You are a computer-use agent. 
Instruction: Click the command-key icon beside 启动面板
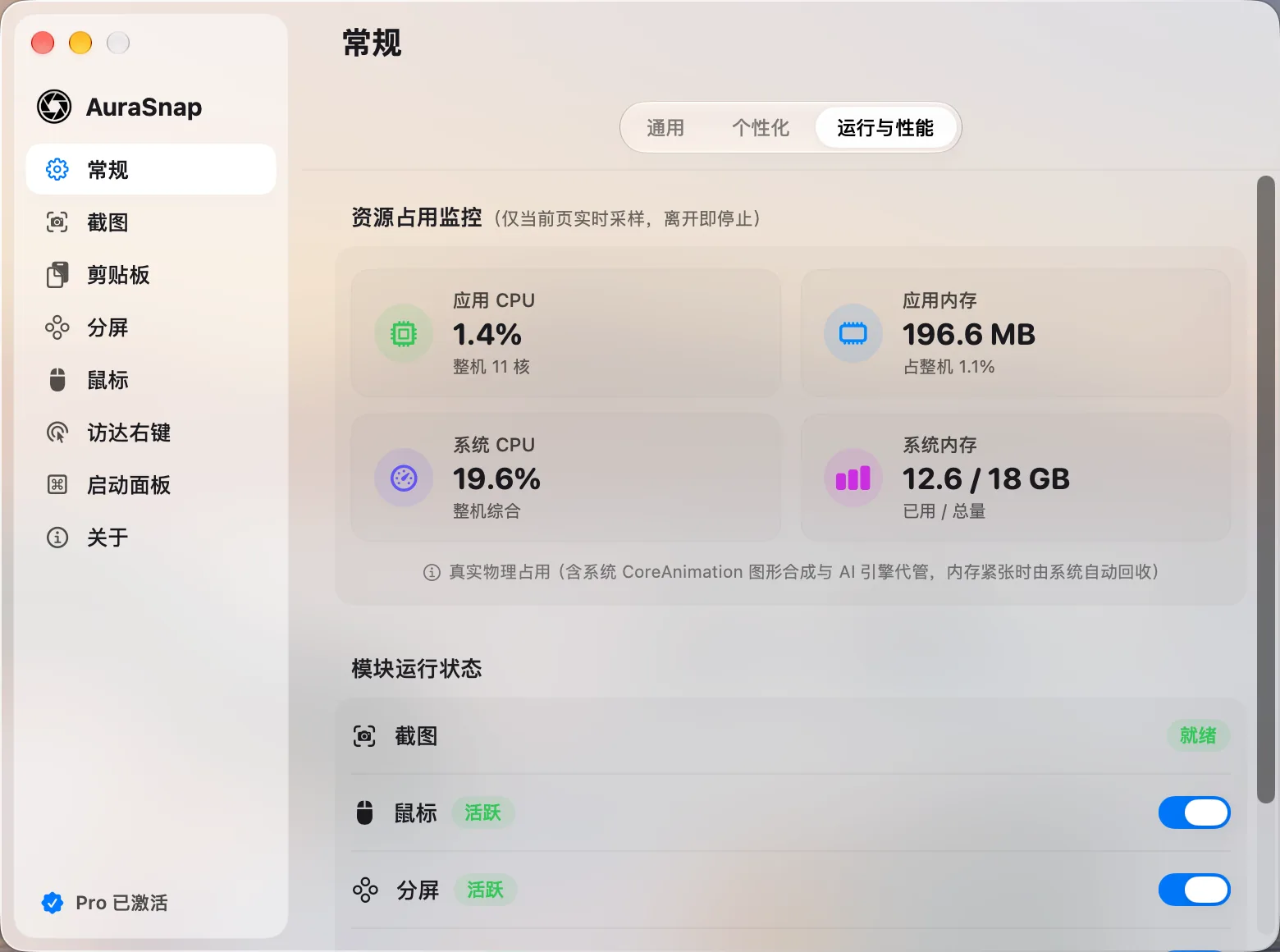point(57,484)
